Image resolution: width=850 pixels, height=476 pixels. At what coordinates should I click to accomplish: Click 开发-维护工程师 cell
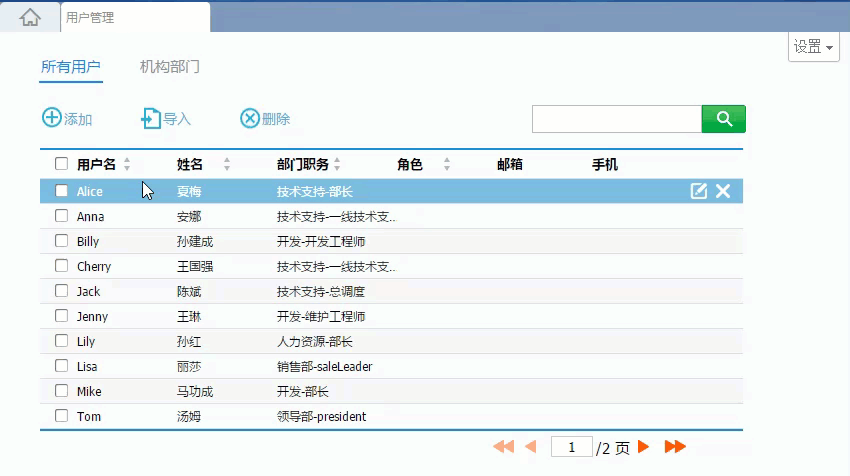point(321,316)
